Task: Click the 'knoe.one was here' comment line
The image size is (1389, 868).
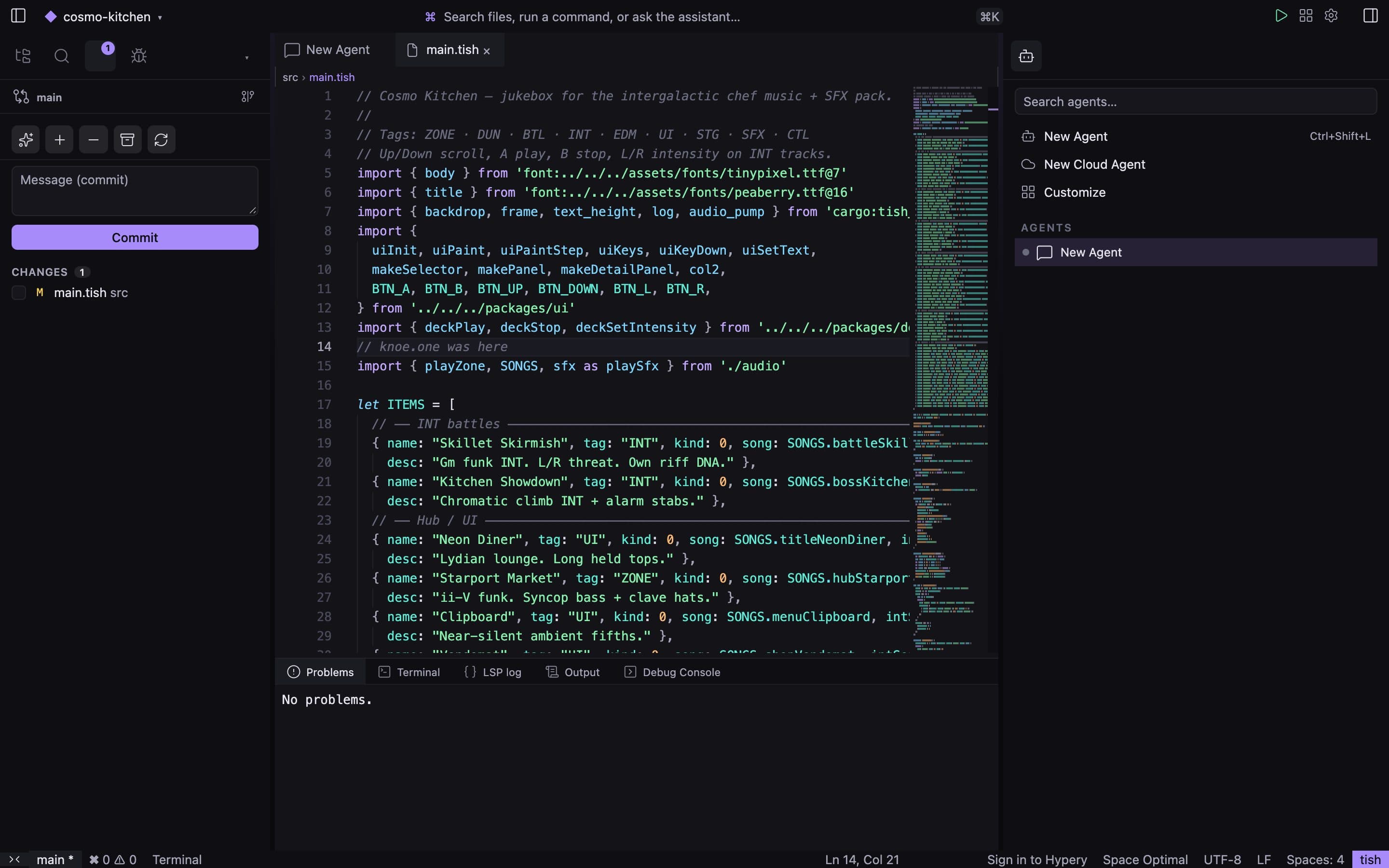Action: [x=432, y=347]
